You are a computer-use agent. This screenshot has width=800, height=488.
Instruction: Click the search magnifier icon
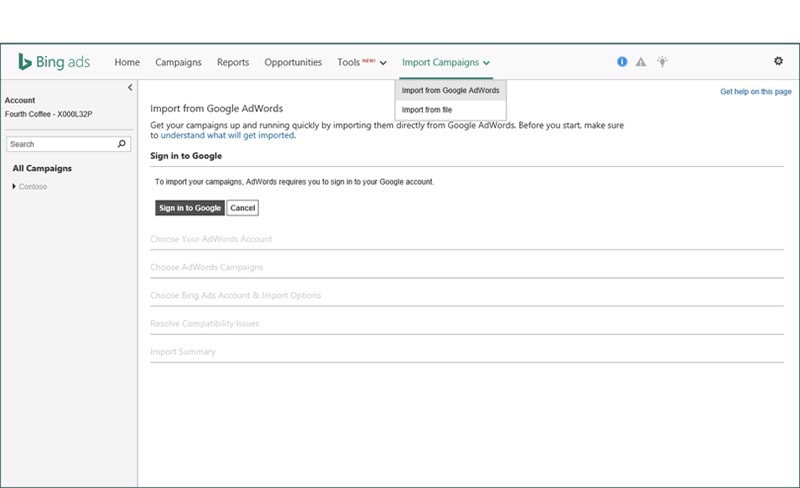122,144
